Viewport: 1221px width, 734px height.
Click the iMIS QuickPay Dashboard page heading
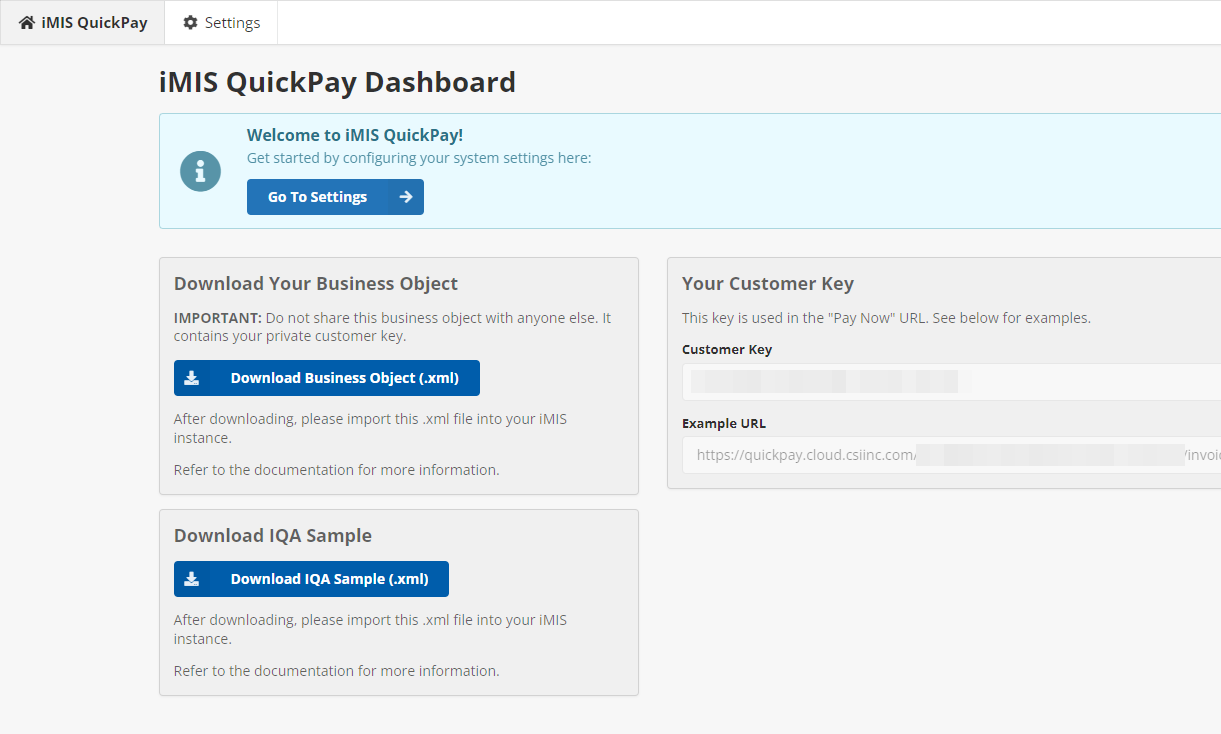[x=337, y=82]
